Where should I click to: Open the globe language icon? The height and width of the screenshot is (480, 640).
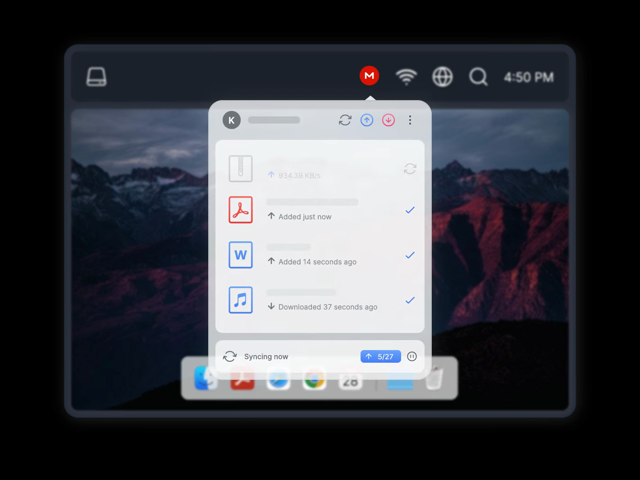[442, 76]
